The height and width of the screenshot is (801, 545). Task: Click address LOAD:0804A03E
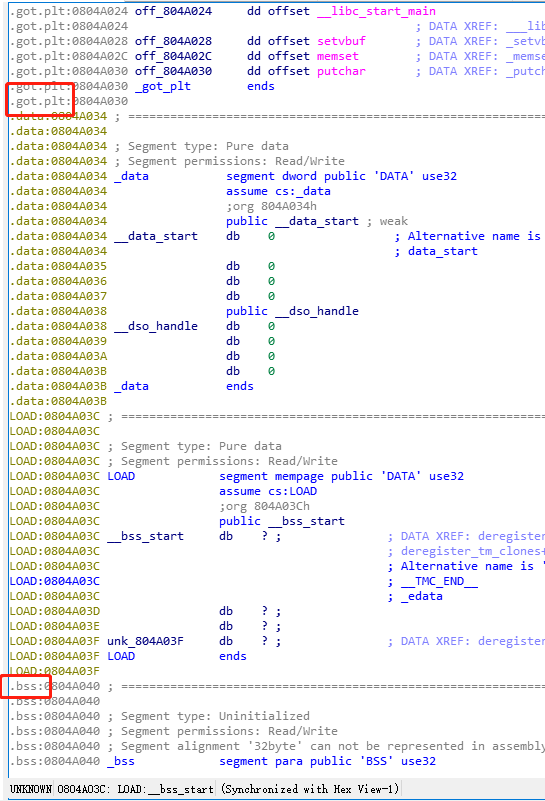point(55,626)
